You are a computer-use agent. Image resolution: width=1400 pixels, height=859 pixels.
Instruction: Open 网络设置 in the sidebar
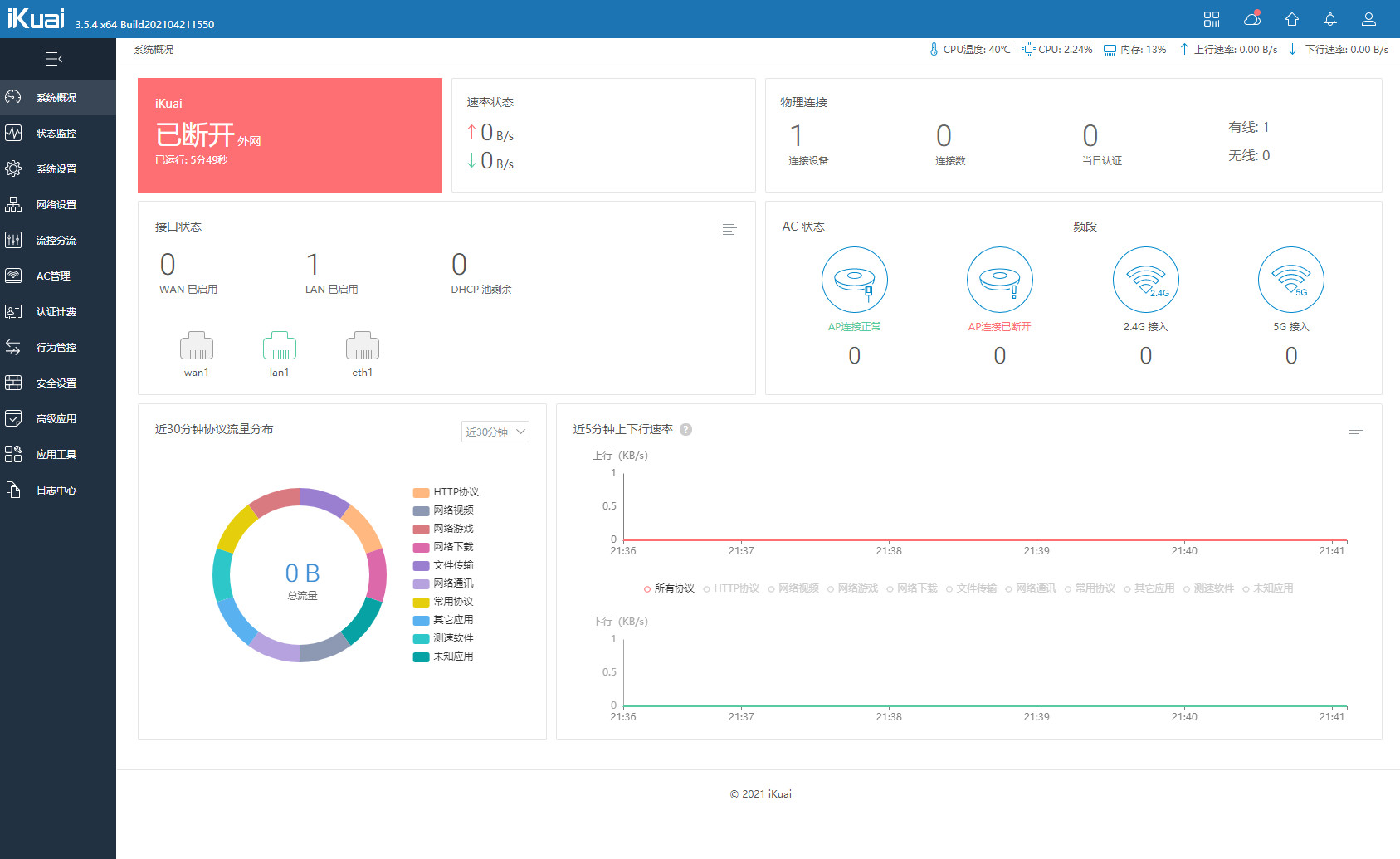tap(58, 204)
